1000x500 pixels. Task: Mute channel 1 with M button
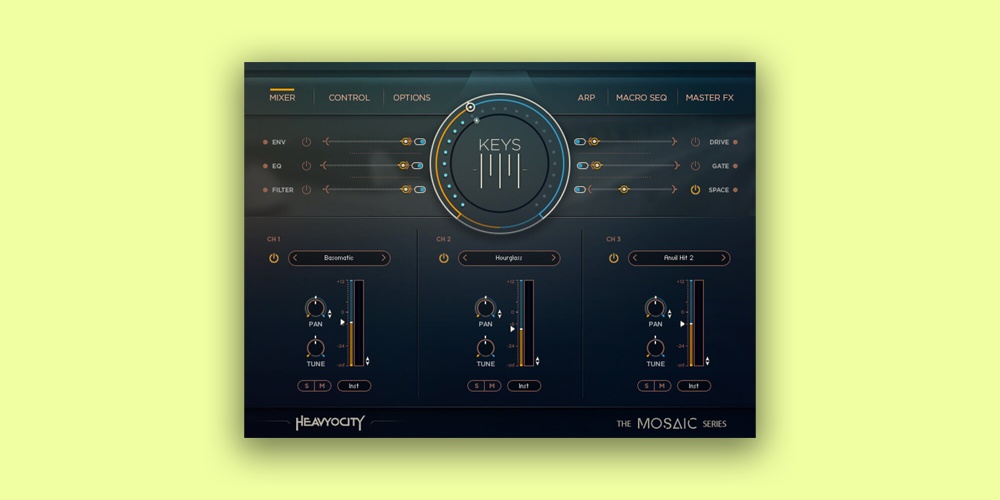coord(323,386)
